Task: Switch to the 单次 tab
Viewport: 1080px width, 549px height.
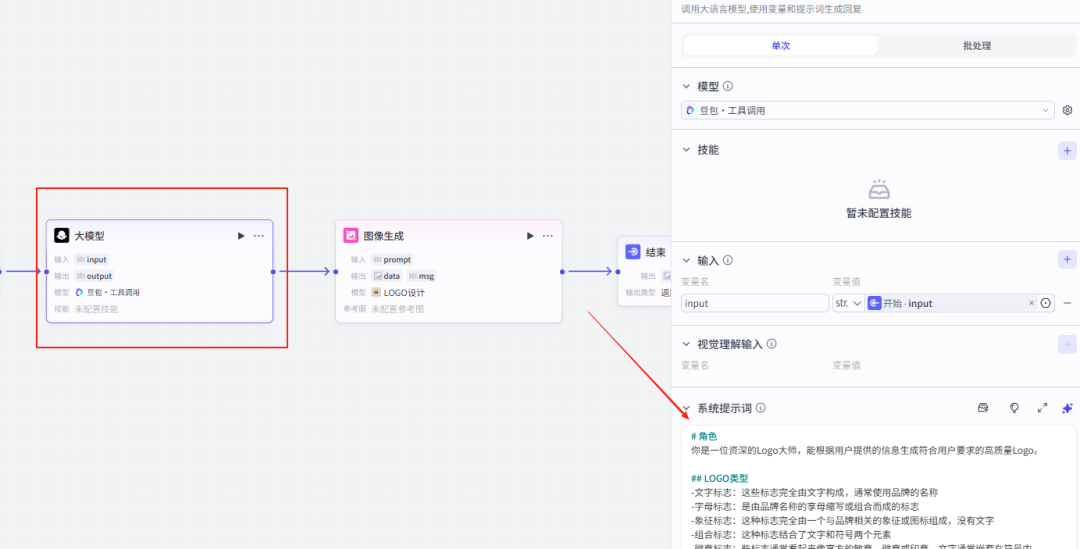Action: [780, 45]
